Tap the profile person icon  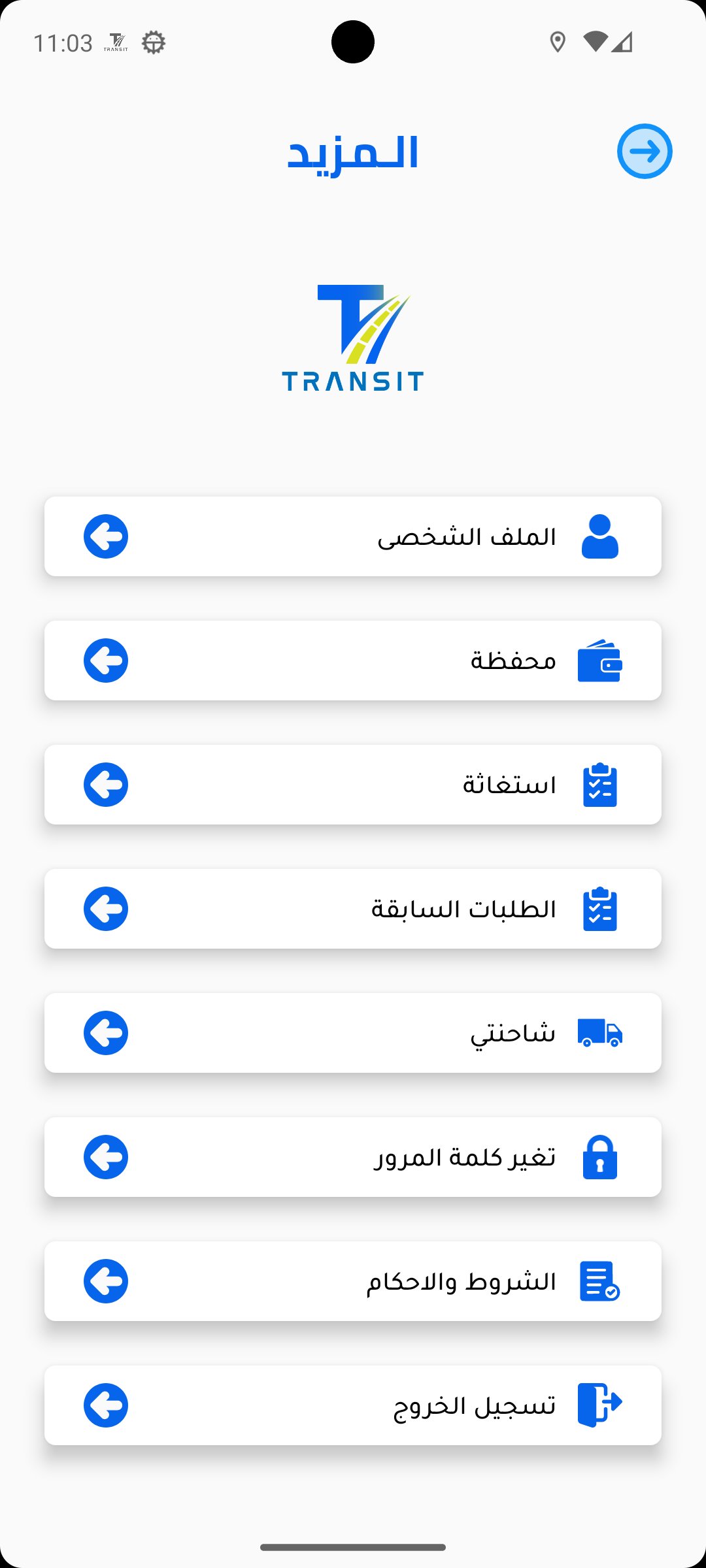coord(599,536)
